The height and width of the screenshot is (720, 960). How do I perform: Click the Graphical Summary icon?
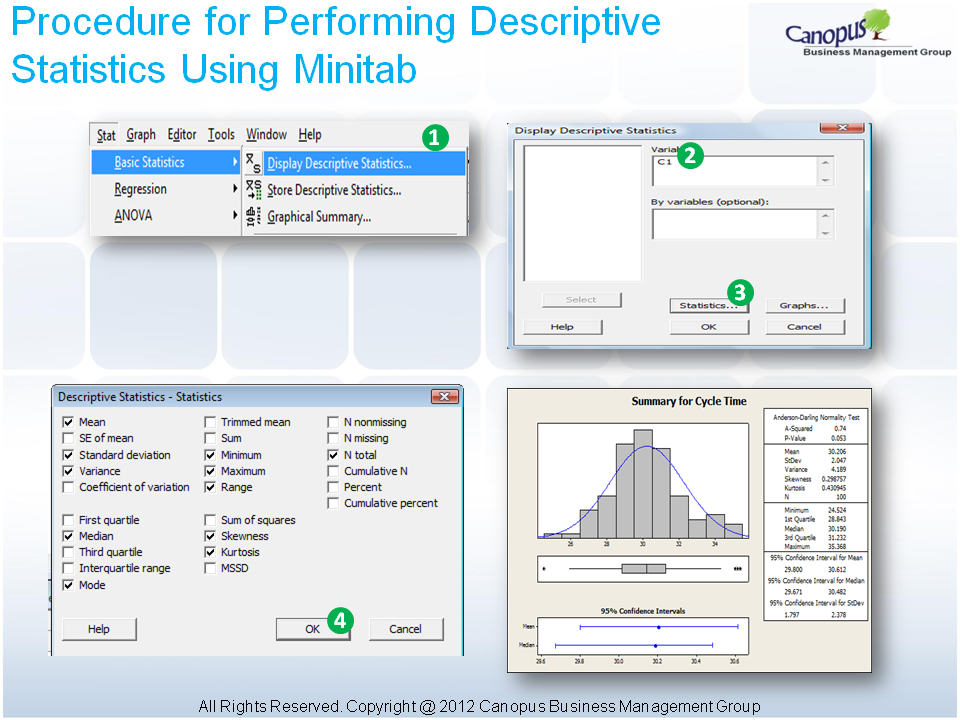253,217
